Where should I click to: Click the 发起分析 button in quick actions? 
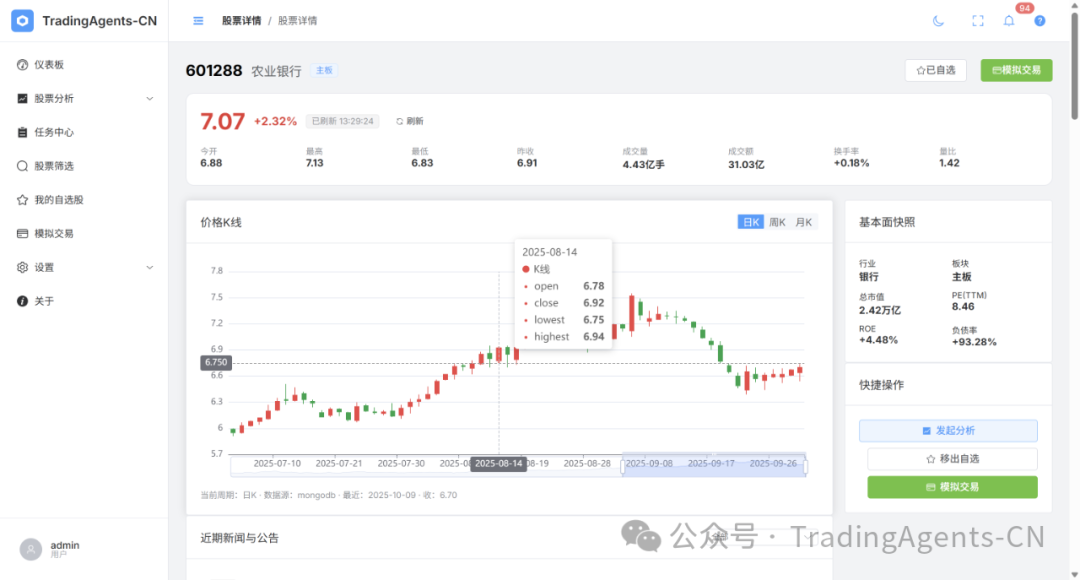pyautogui.click(x=947, y=430)
